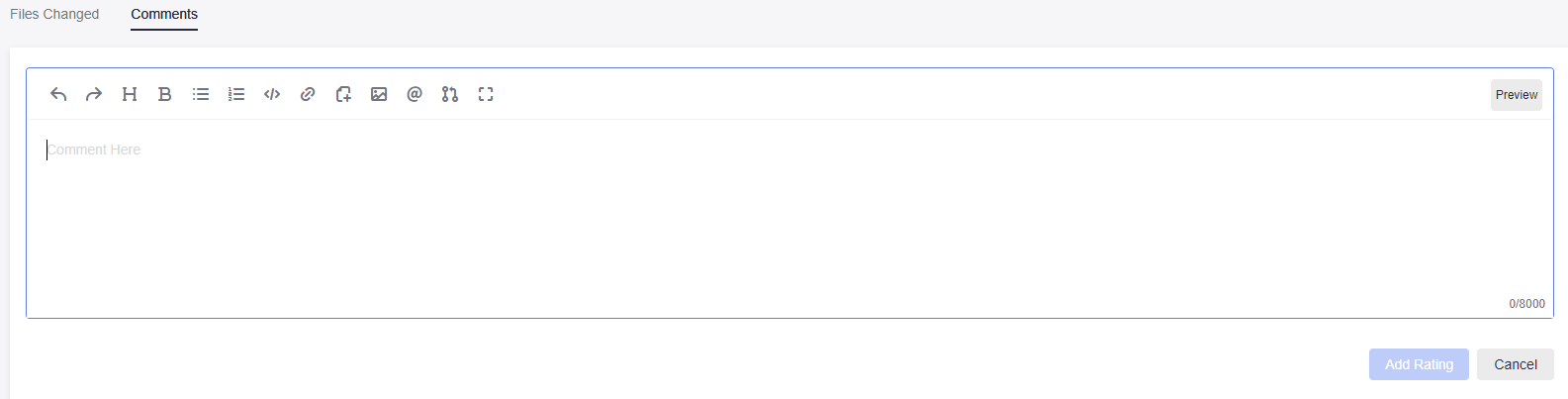Mention a user with the @ icon

[x=415, y=94]
